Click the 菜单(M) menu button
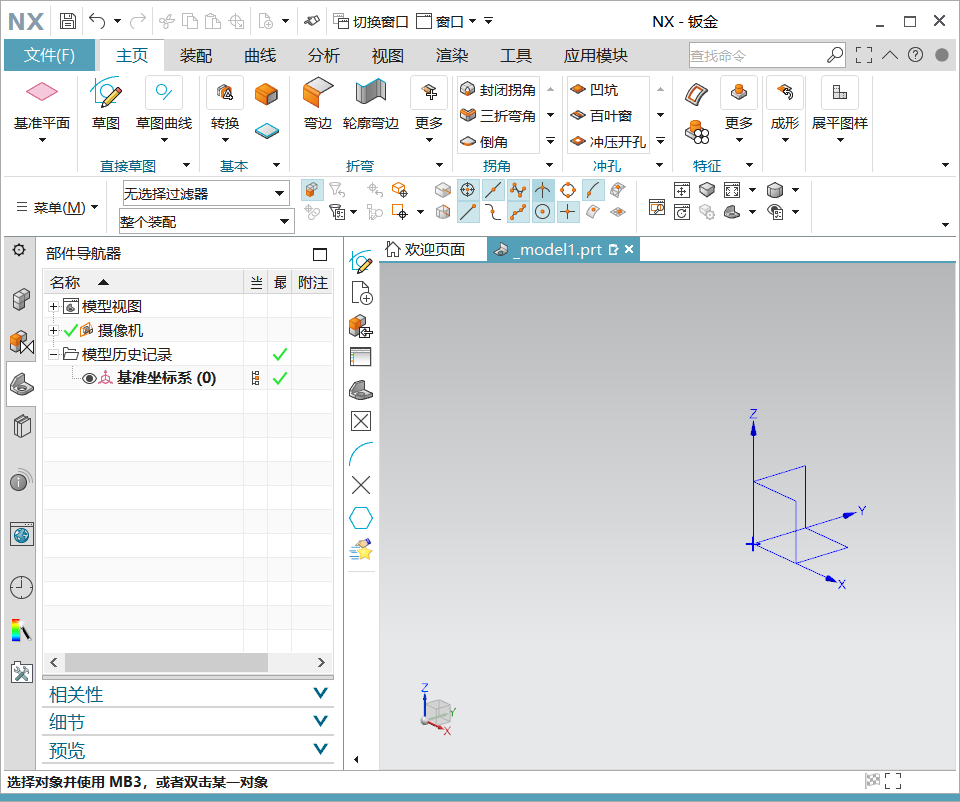Viewport: 960px width, 802px height. pos(58,207)
